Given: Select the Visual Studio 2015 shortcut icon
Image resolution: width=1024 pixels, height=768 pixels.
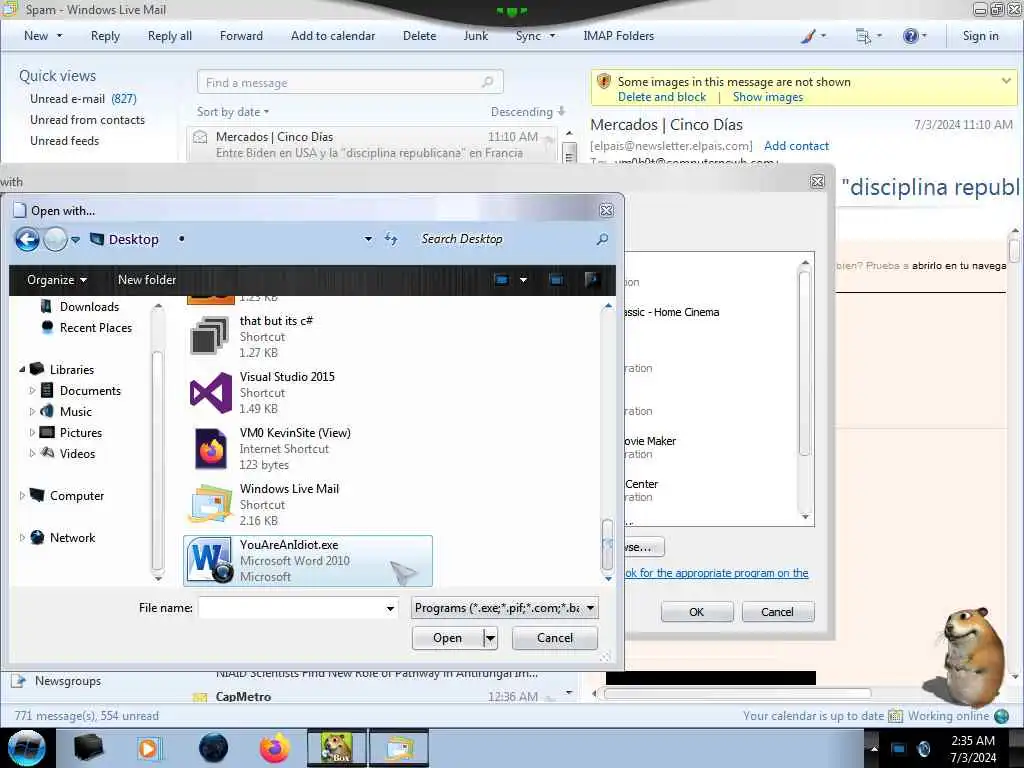Looking at the screenshot, I should 210,392.
